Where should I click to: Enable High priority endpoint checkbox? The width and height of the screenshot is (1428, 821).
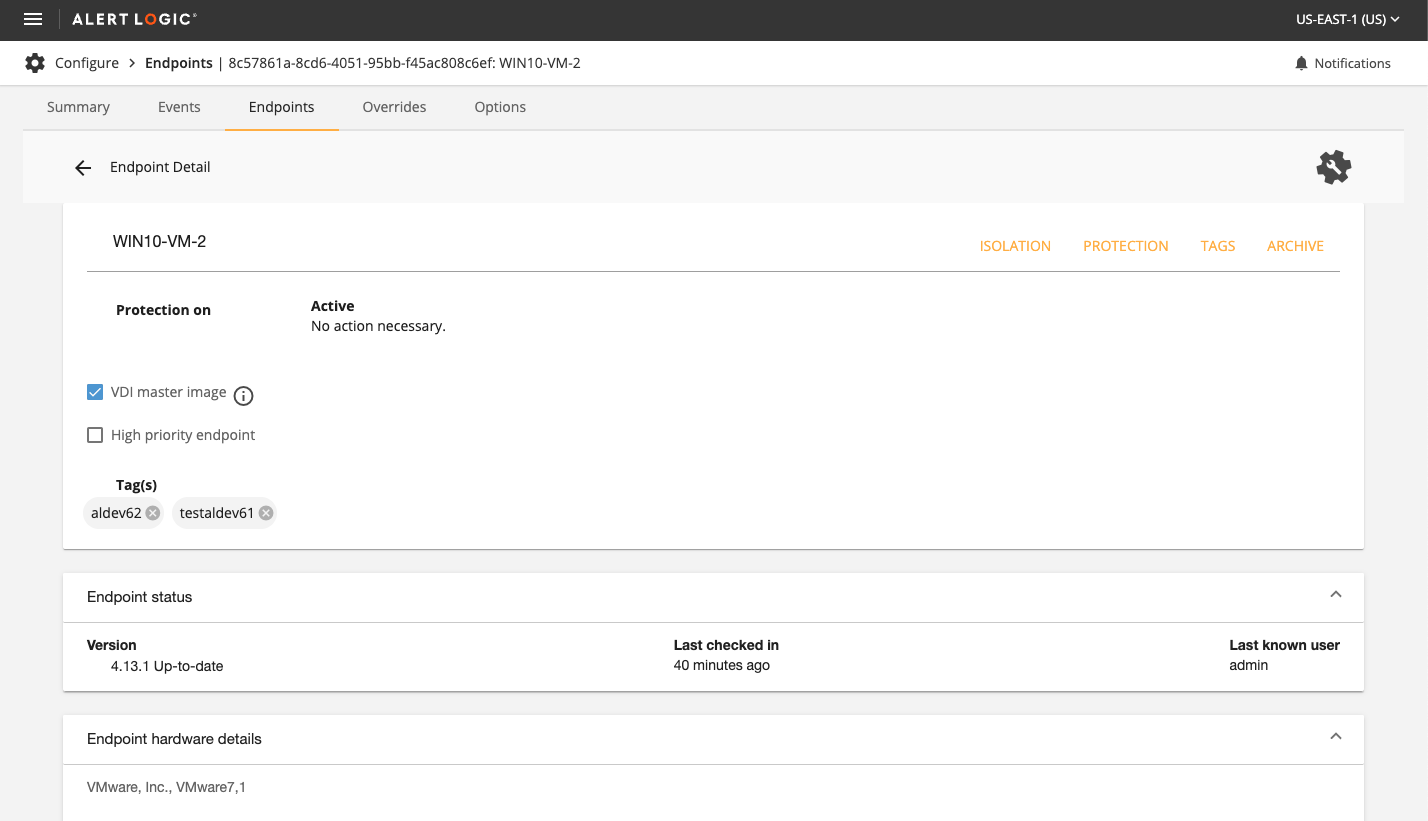pos(95,435)
